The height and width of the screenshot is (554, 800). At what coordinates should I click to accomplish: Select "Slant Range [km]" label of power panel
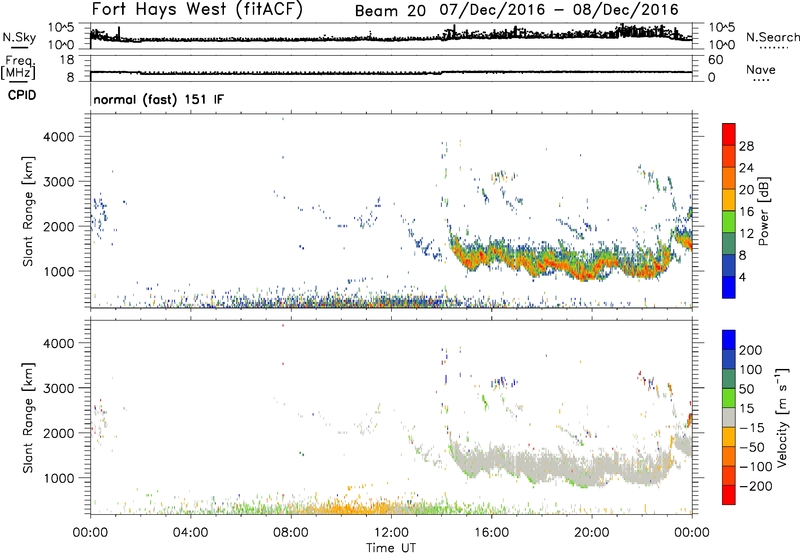click(x=28, y=211)
